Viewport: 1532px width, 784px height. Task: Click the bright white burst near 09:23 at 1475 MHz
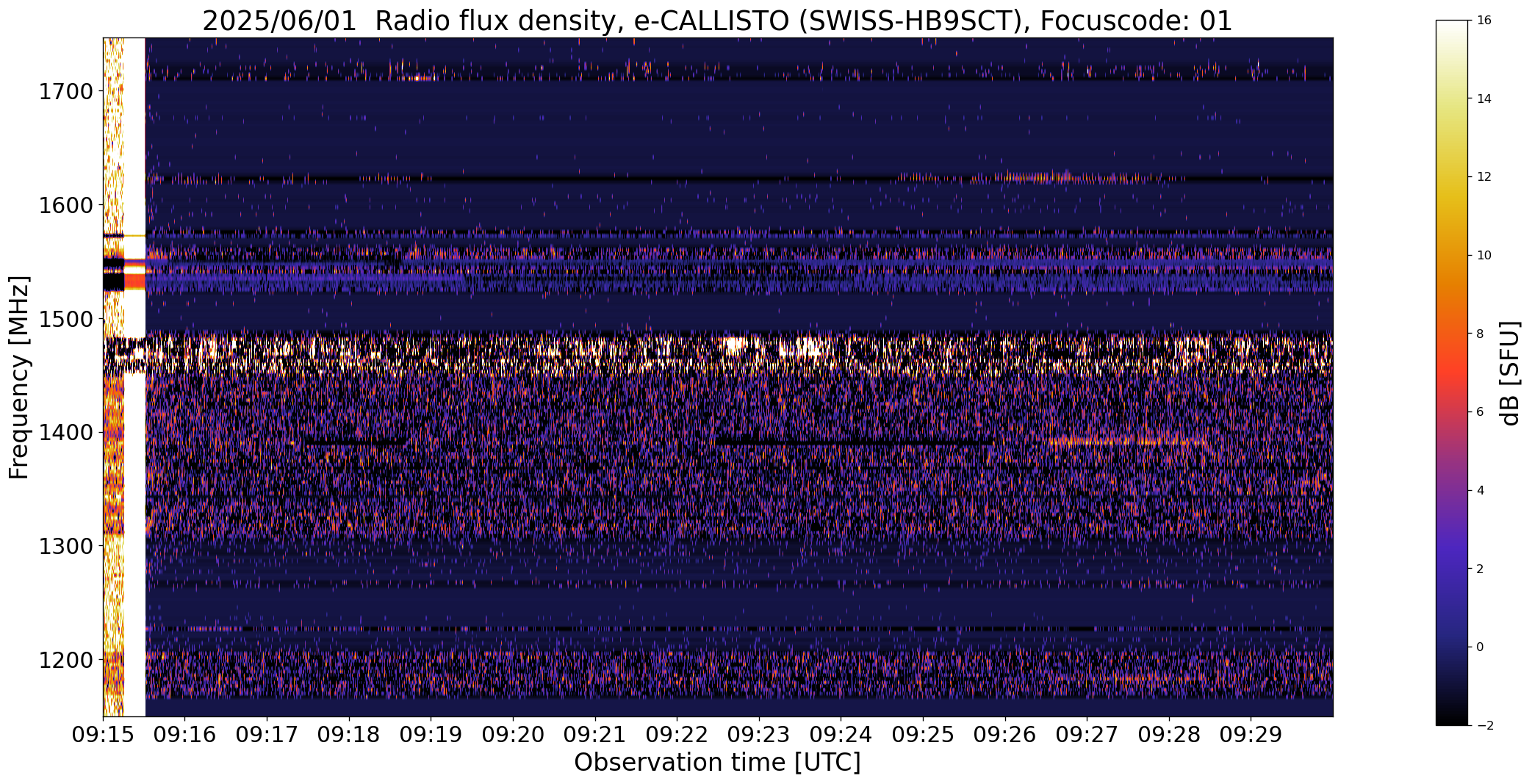click(733, 345)
